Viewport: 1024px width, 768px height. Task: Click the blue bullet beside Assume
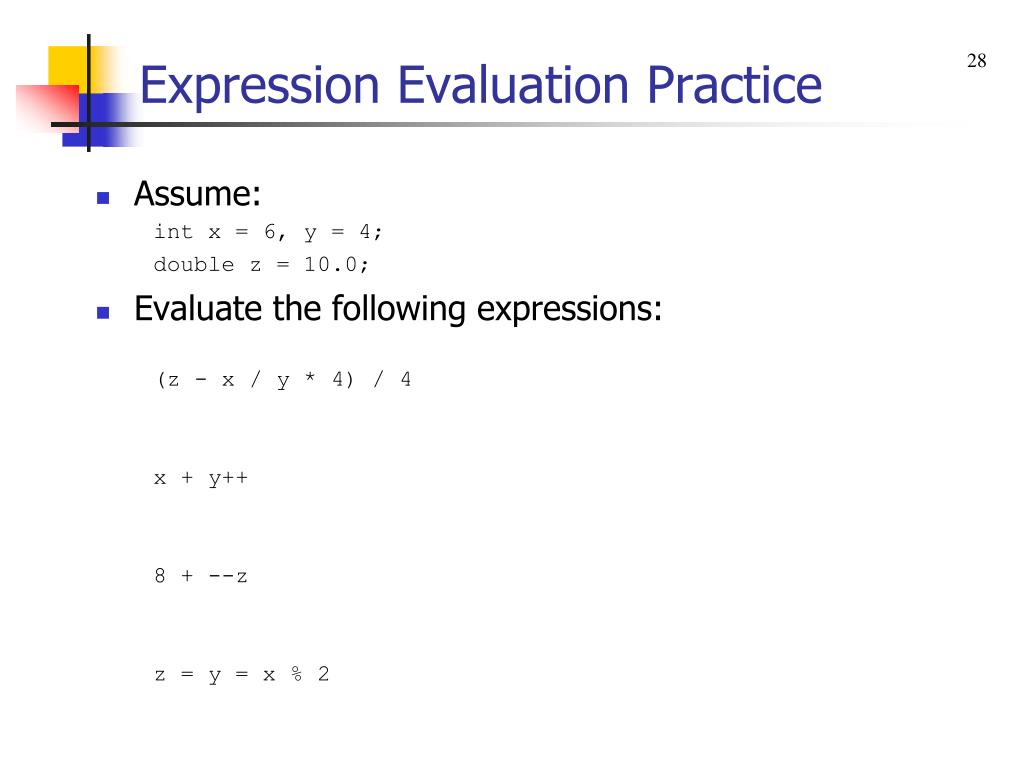point(103,198)
